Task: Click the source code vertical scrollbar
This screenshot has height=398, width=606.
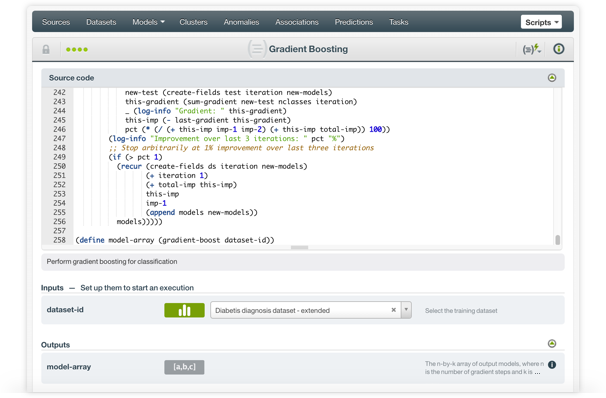Action: (557, 240)
